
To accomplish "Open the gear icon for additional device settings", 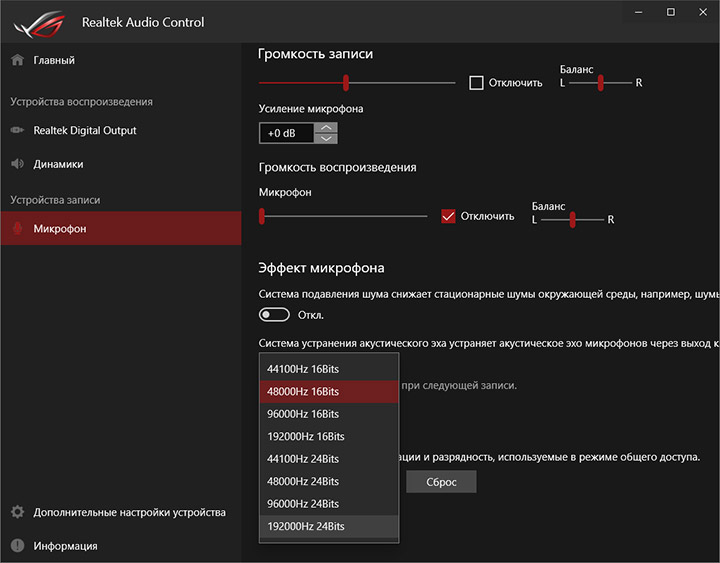I will (17, 512).
